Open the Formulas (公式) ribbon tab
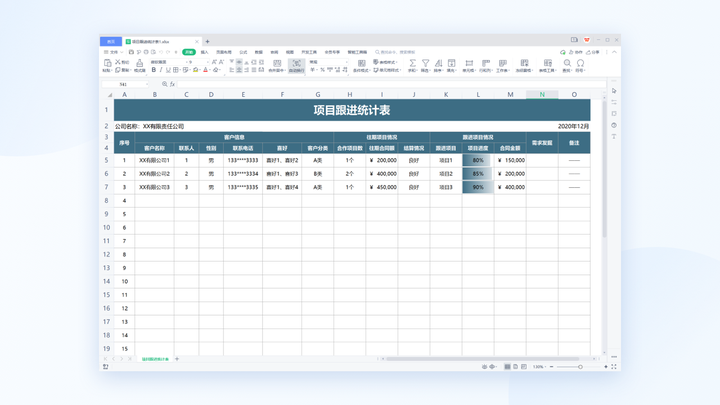Viewport: 720px width, 405px height. tap(243, 52)
